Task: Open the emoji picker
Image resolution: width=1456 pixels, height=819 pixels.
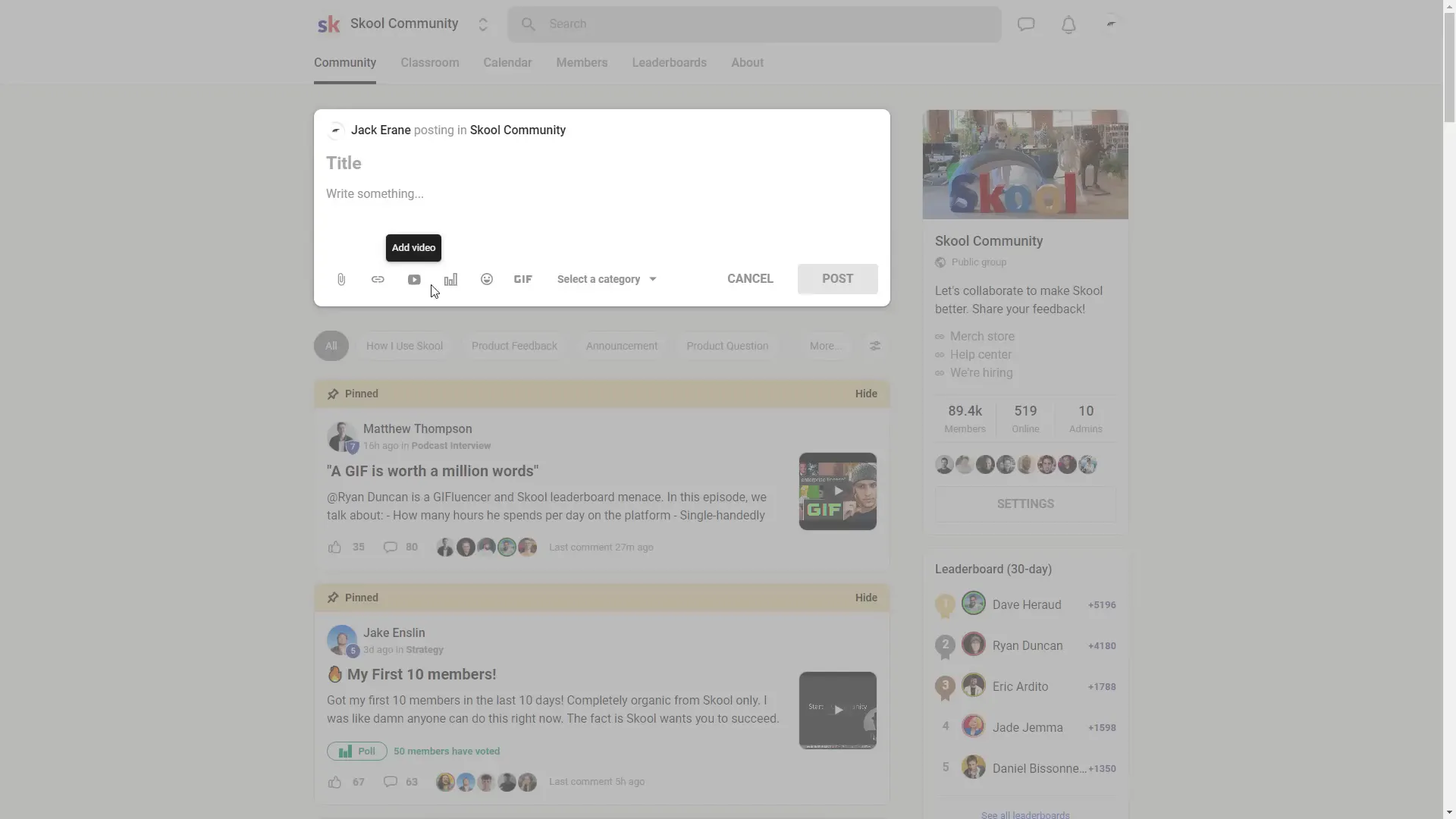Action: pyautogui.click(x=487, y=279)
